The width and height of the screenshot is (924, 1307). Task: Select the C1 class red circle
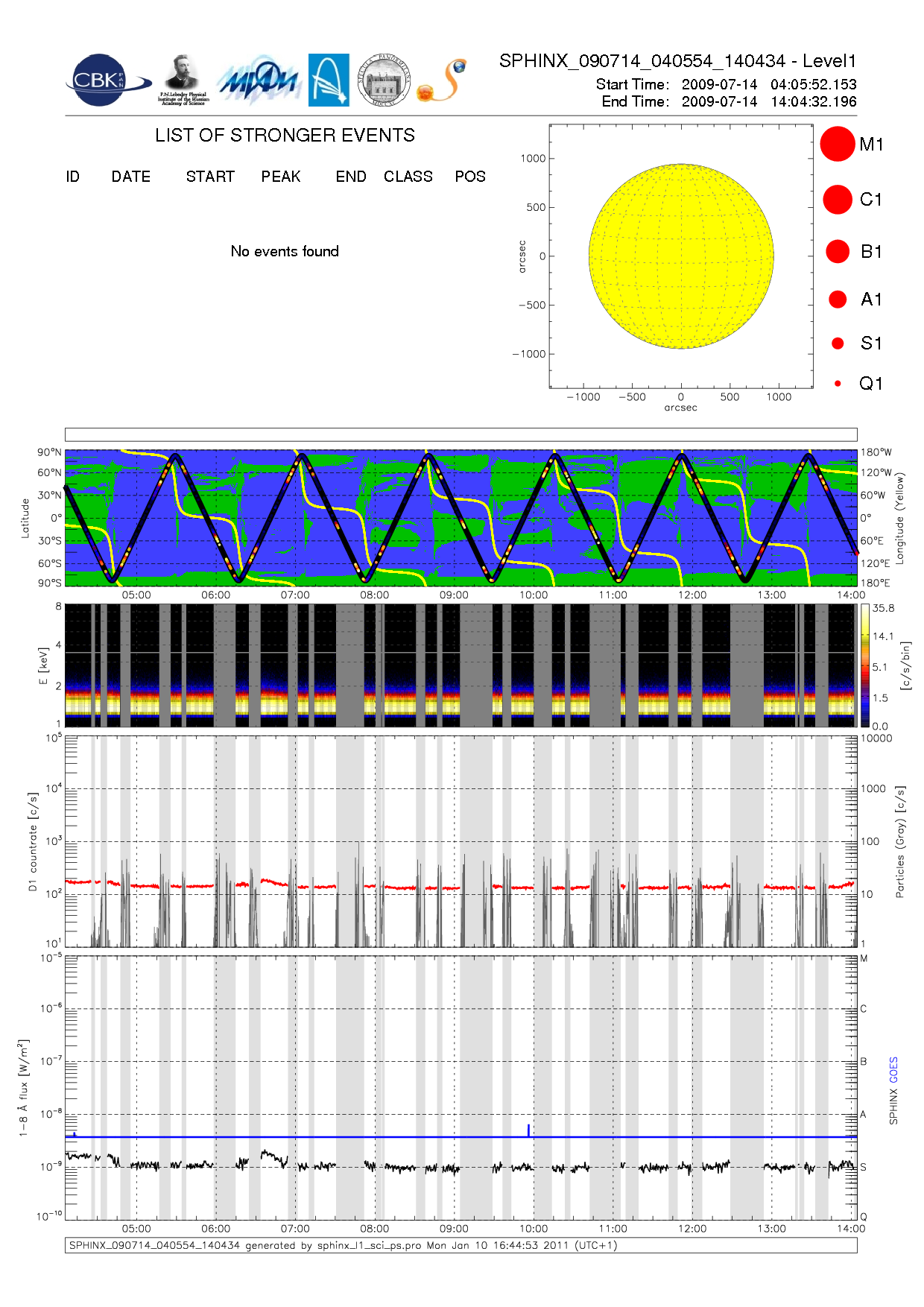click(x=837, y=200)
